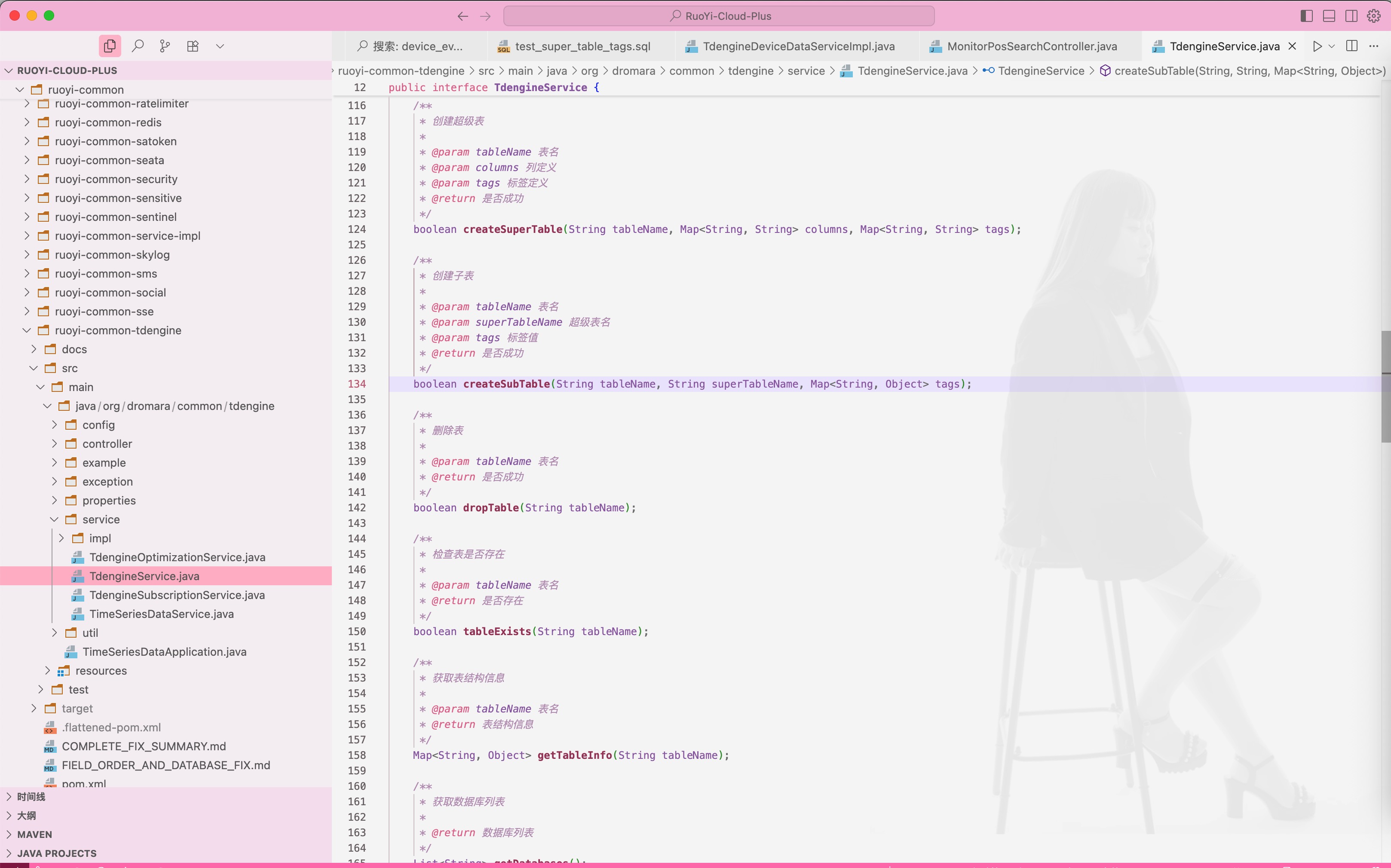This screenshot has width=1391, height=868.
Task: Open TimeSeriesDataService.java file
Action: (161, 614)
